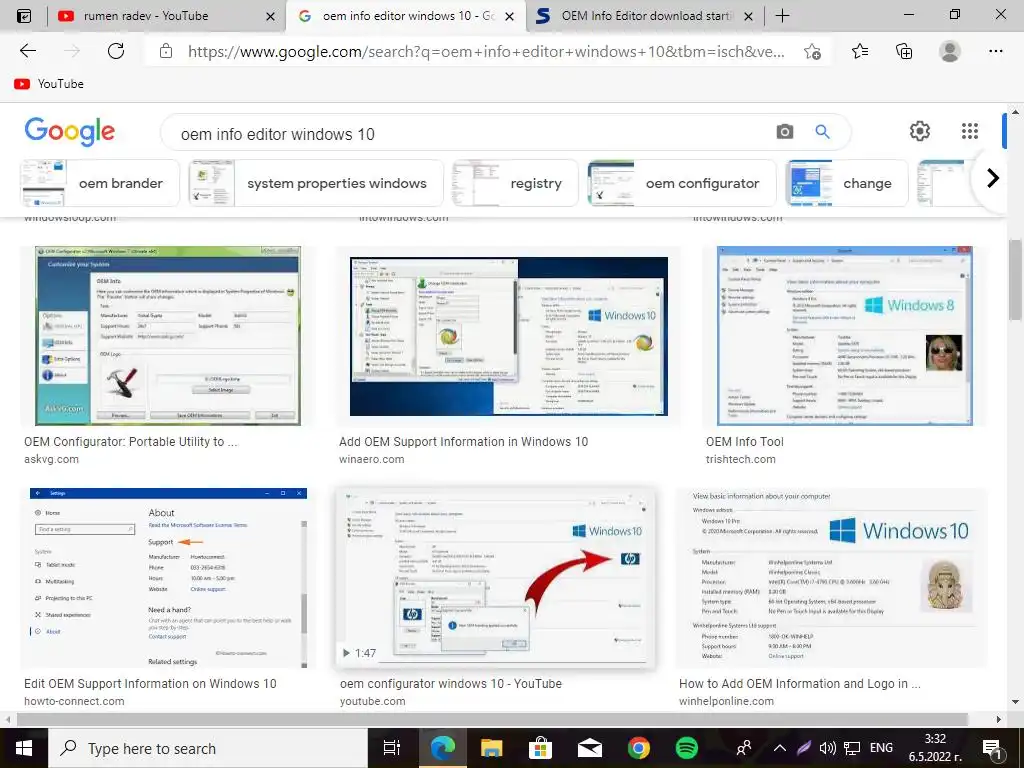Open notification center icon
Image resolution: width=1024 pixels, height=768 pixels.
point(992,749)
